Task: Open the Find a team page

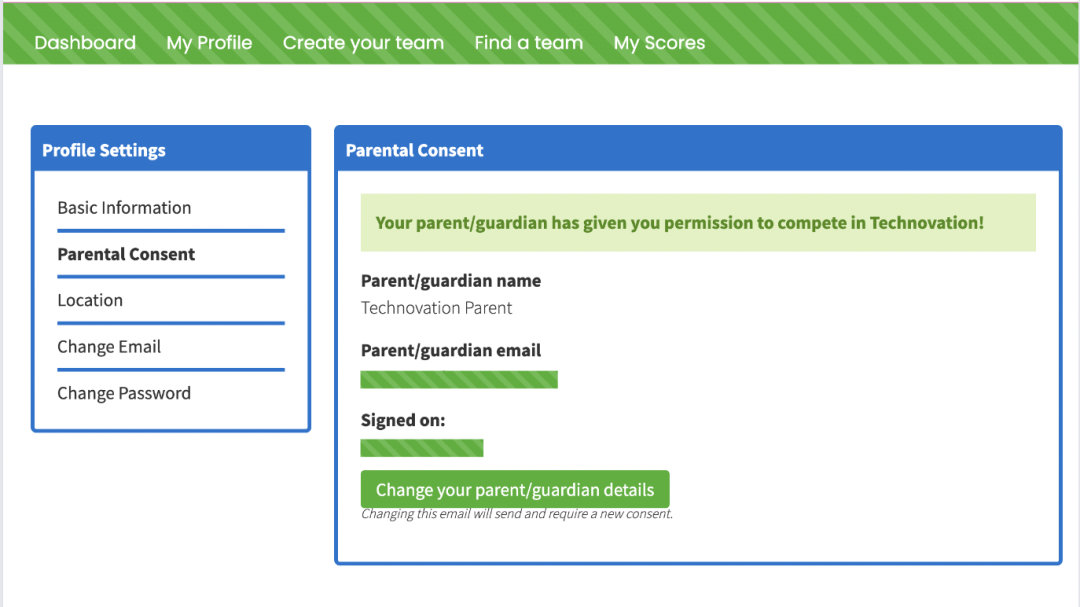Action: tap(528, 43)
